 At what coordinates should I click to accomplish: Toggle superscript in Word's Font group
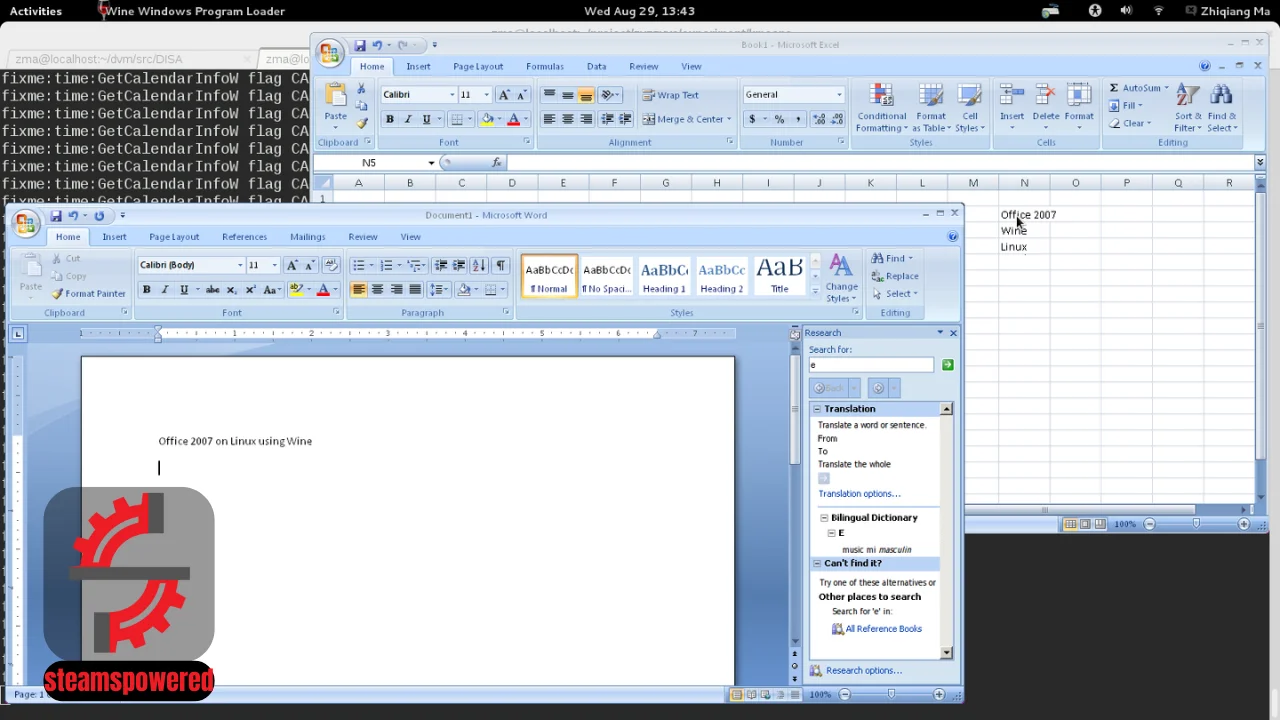[x=249, y=290]
